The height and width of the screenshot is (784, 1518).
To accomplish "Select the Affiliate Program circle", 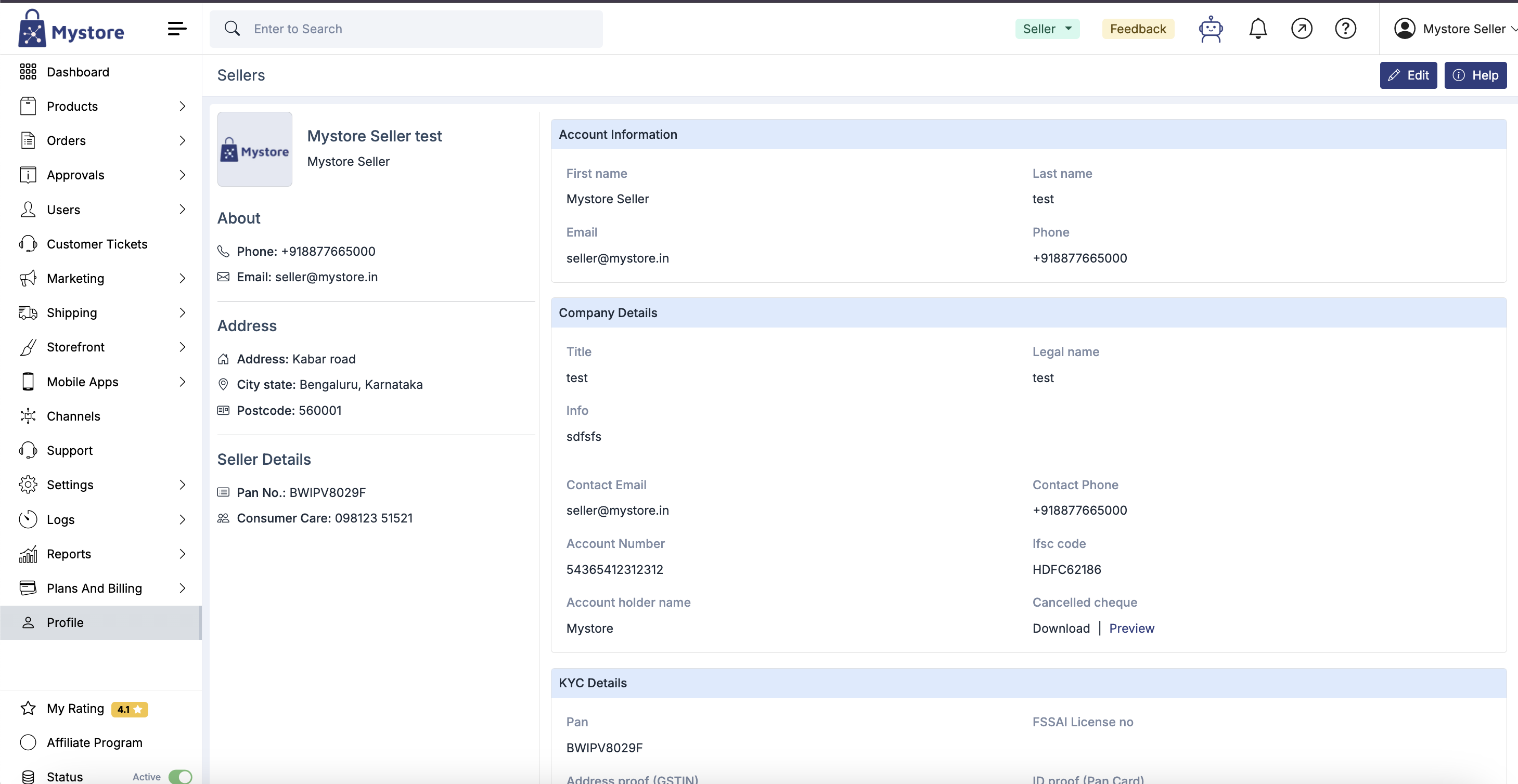I will (x=28, y=743).
